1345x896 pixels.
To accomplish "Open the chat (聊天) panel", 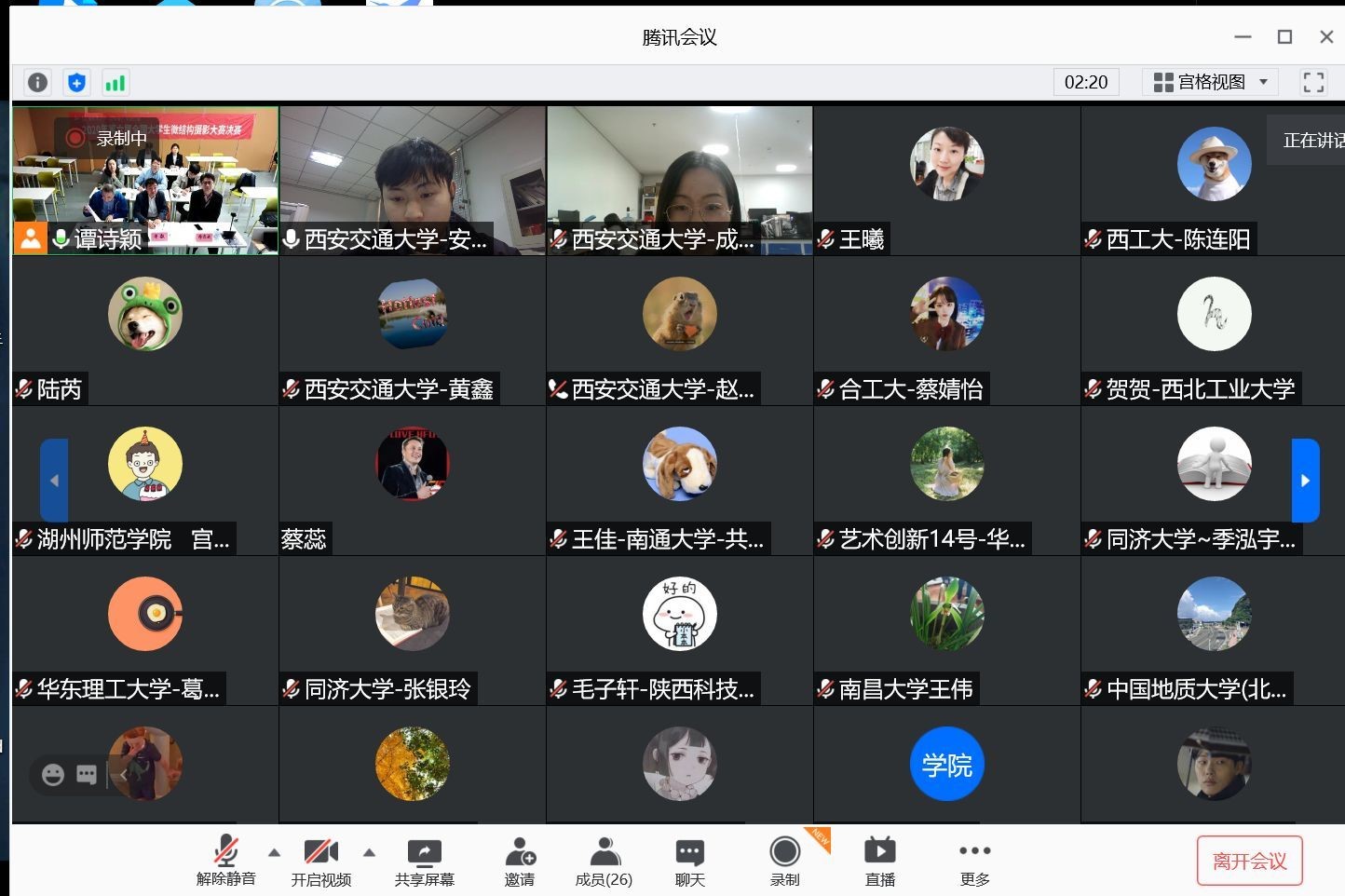I will click(x=689, y=861).
